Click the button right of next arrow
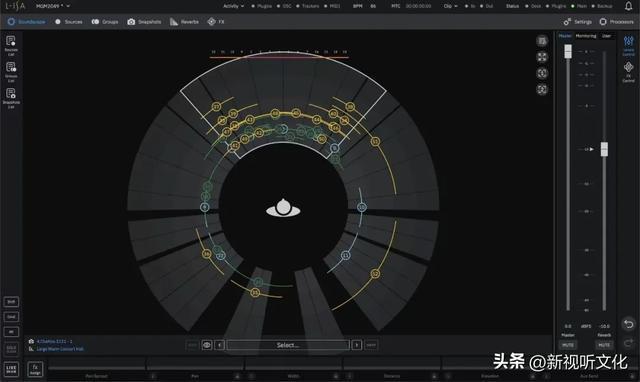This screenshot has width=640, height=382. [371, 345]
